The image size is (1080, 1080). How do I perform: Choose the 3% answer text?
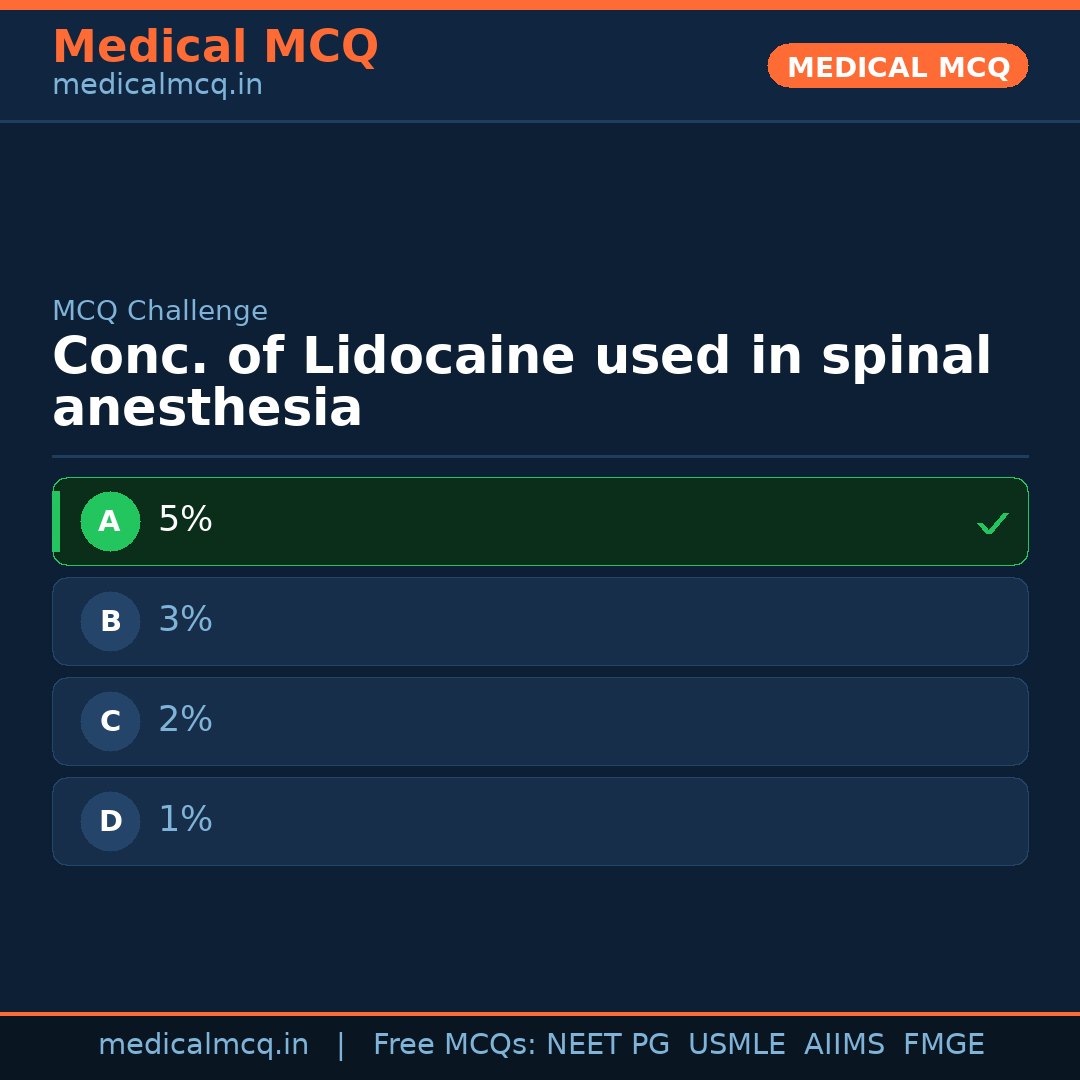(185, 620)
